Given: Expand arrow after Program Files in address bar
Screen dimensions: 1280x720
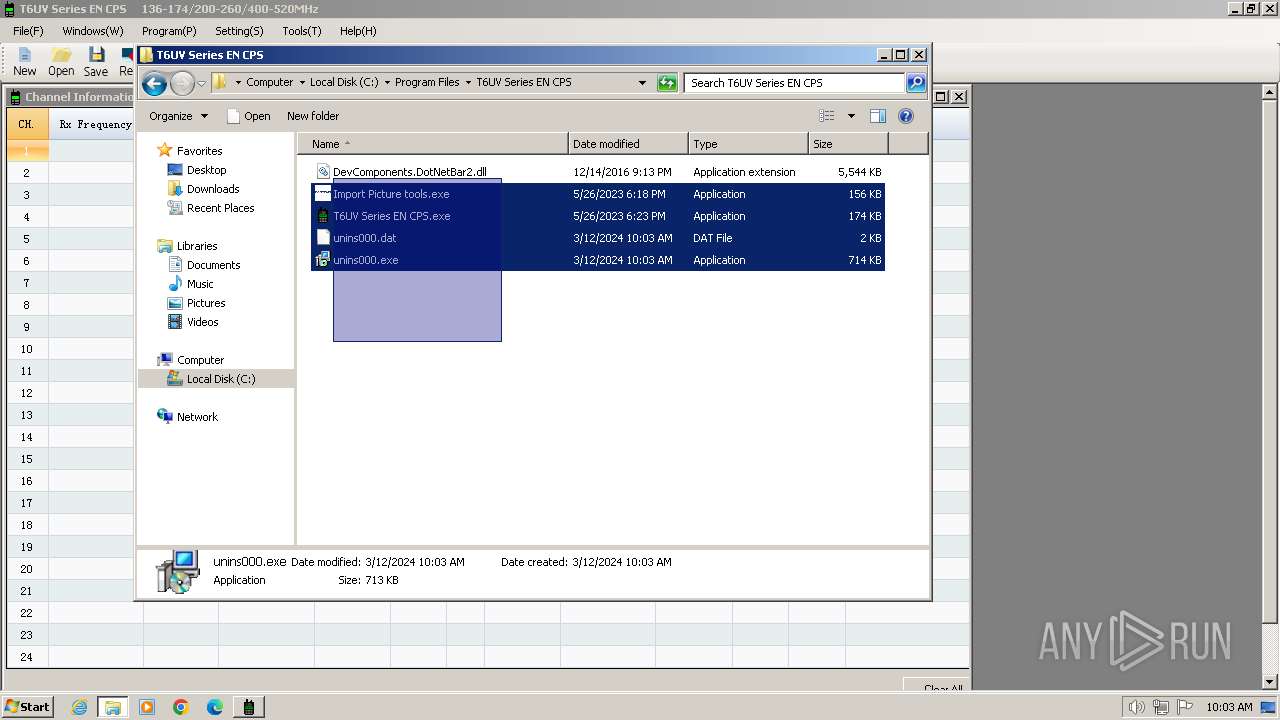Looking at the screenshot, I should coord(467,83).
